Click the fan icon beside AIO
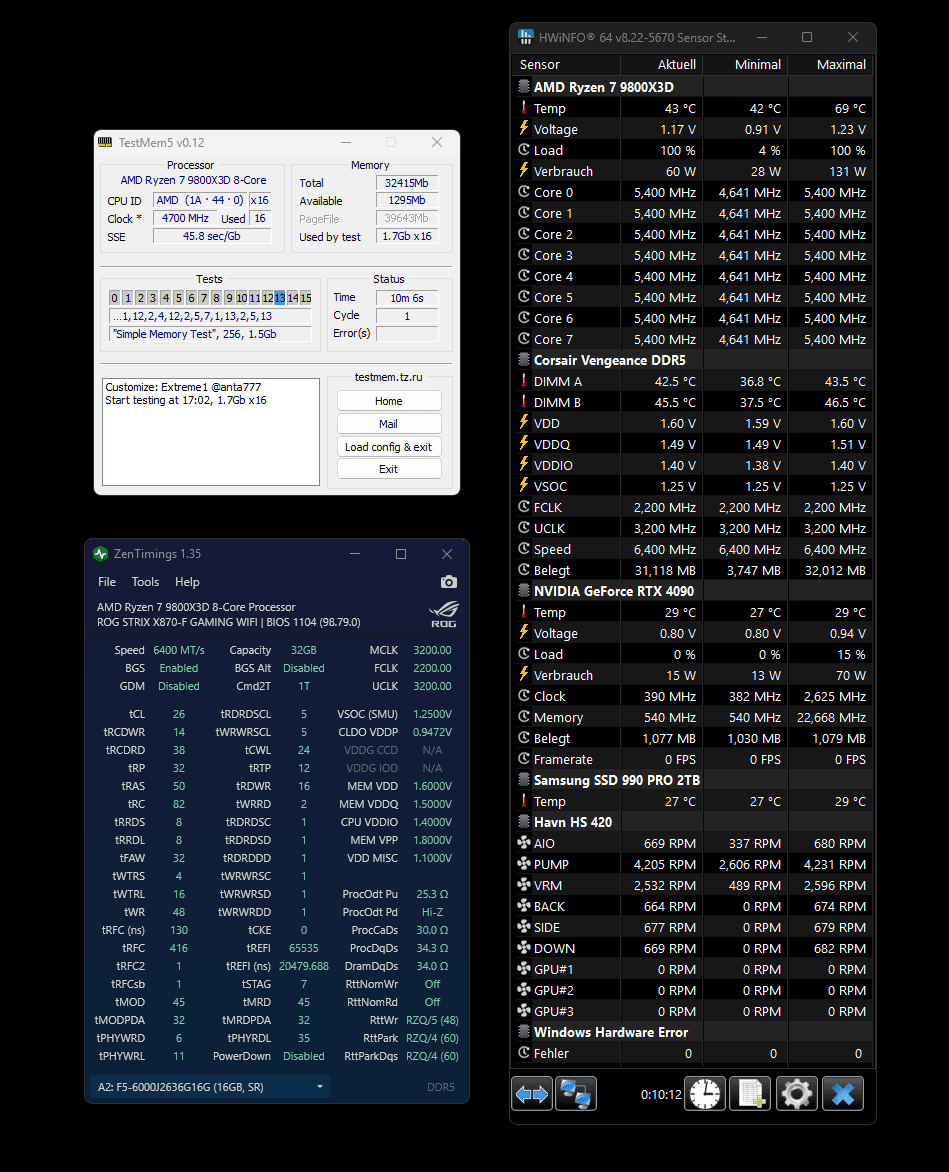This screenshot has width=949, height=1172. [x=524, y=842]
